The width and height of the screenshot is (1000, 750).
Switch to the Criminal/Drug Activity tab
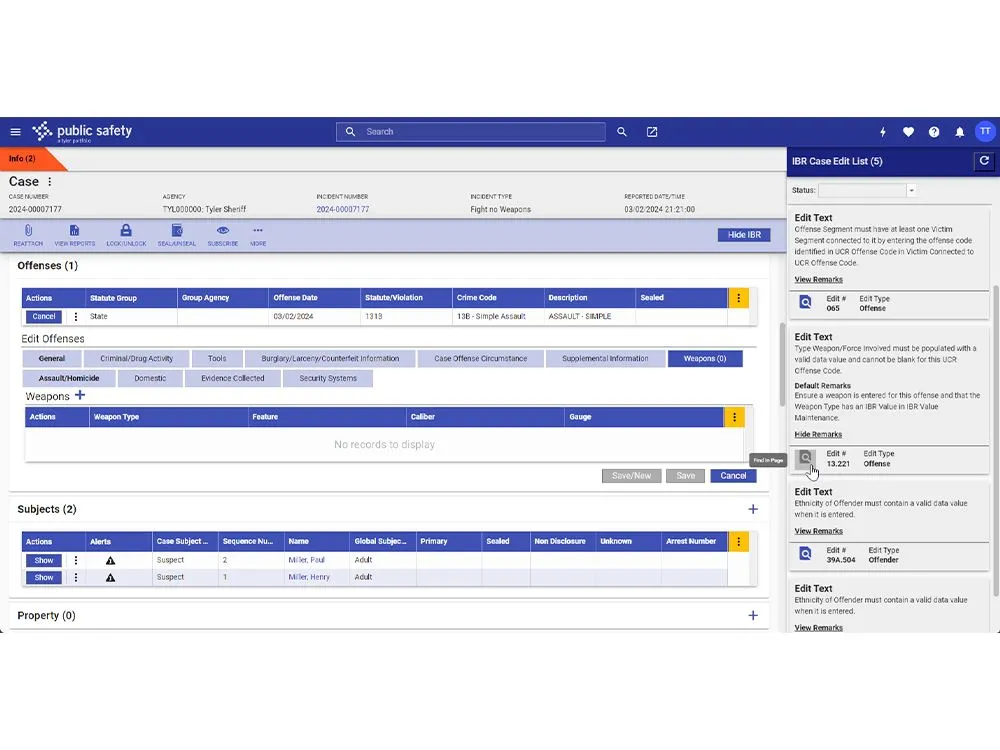tap(135, 358)
